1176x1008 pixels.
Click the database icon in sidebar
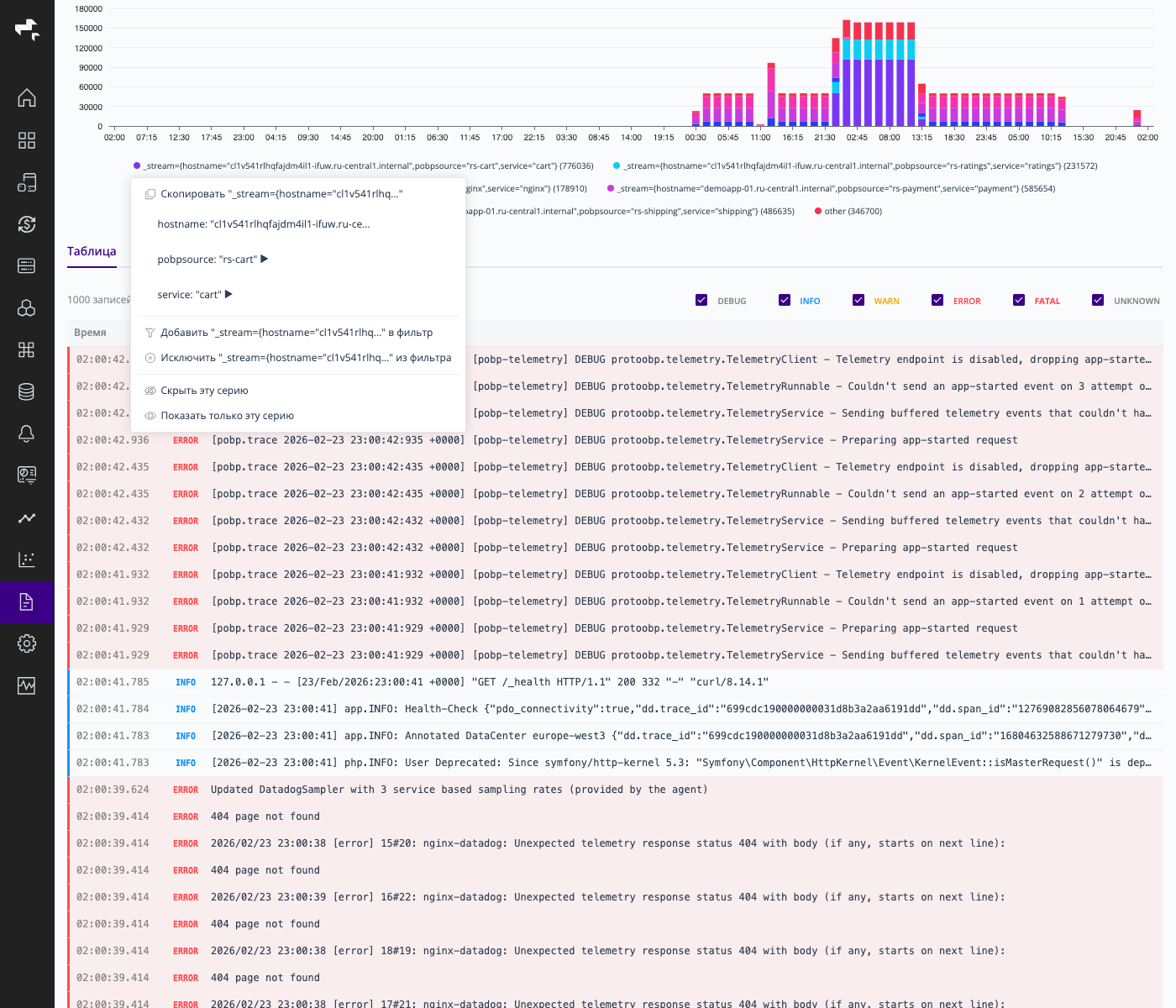click(27, 391)
